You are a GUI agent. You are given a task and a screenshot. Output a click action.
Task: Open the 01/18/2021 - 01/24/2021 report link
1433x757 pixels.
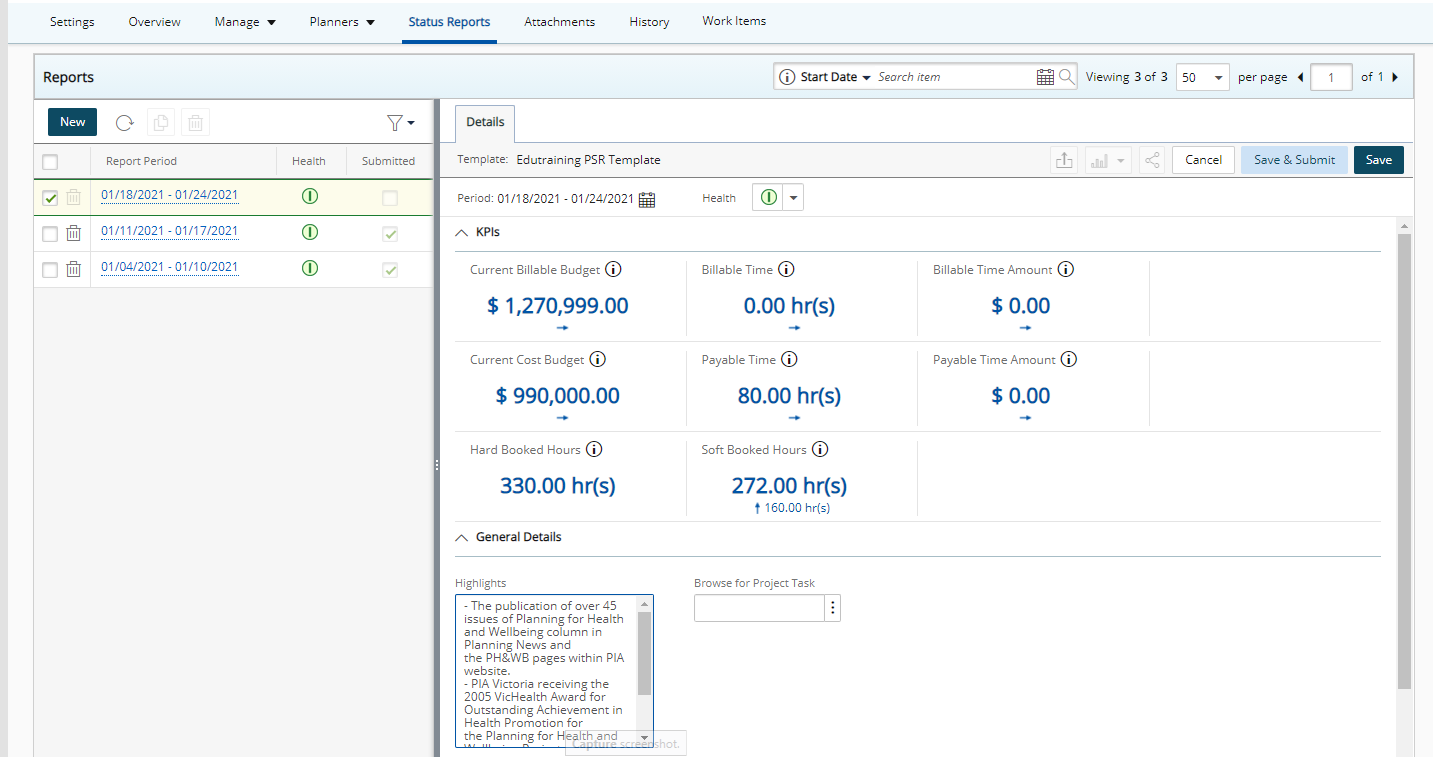170,195
